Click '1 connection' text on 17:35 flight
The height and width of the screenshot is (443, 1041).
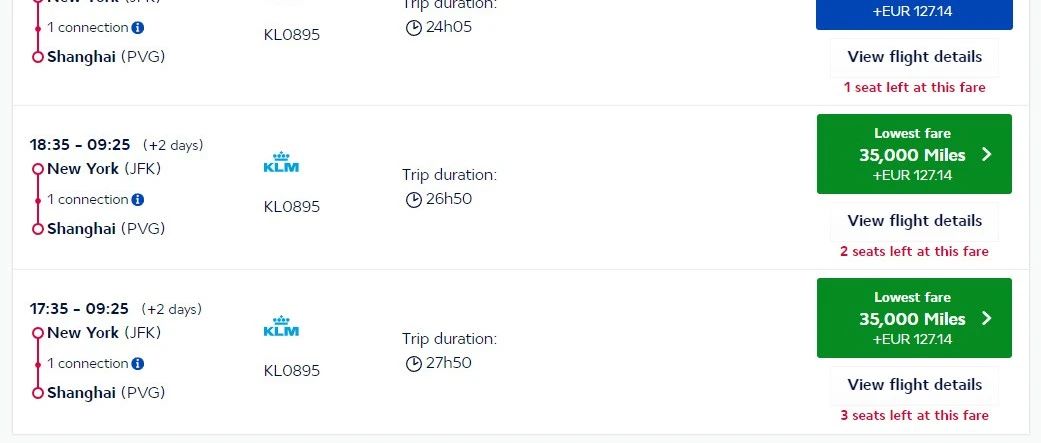pyautogui.click(x=88, y=364)
